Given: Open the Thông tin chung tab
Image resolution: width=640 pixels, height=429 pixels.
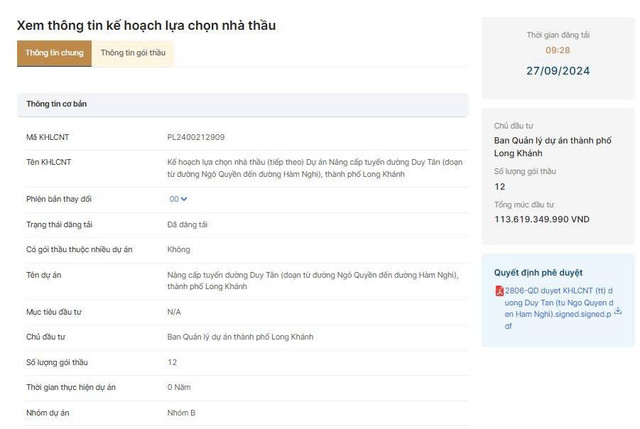Looking at the screenshot, I should (54, 53).
